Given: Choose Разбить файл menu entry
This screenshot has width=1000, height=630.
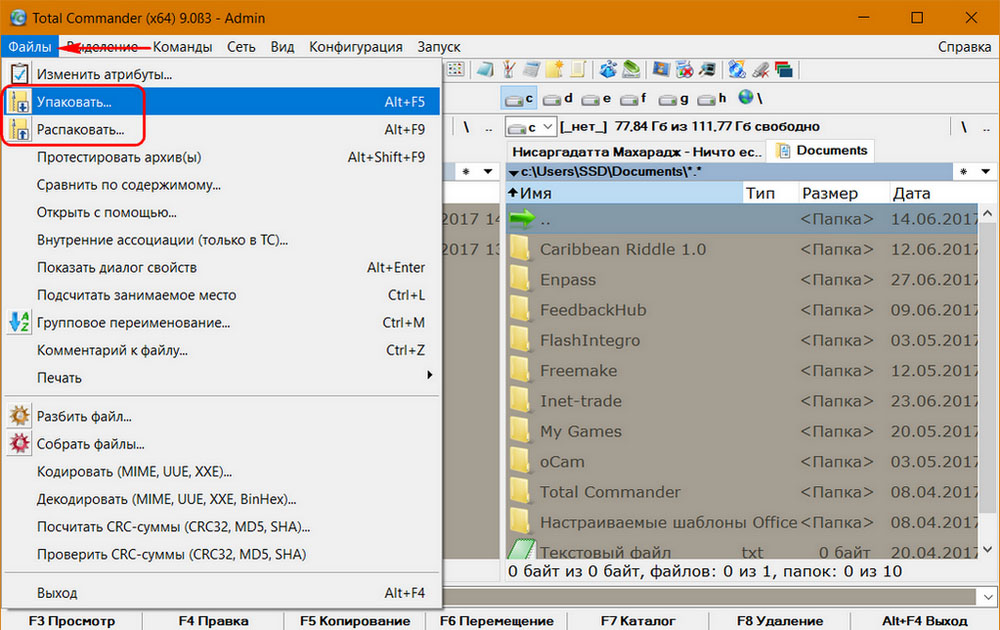Looking at the screenshot, I should coord(222,416).
